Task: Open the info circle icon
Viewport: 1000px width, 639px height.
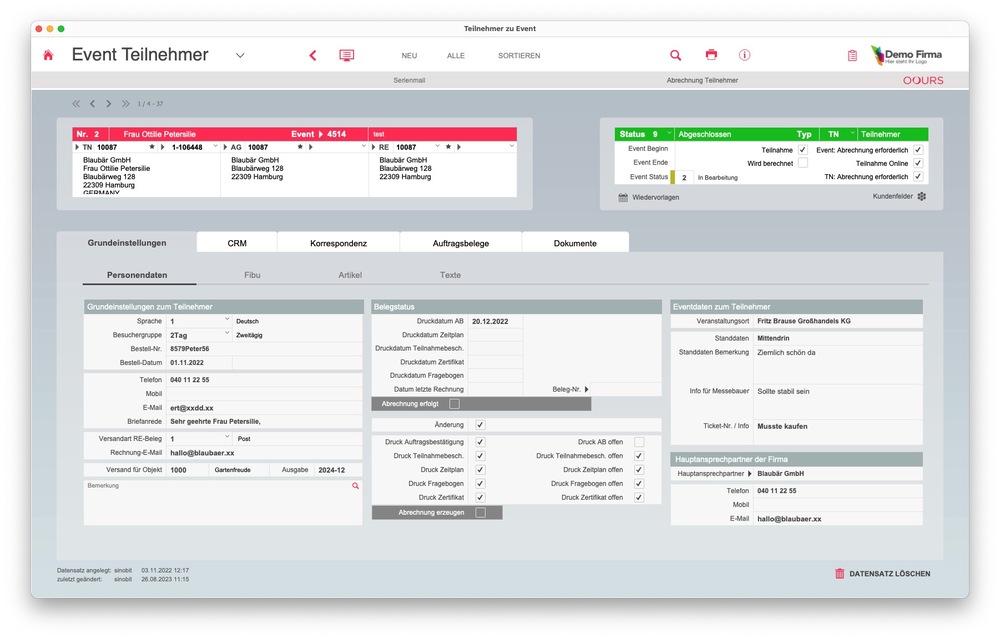Action: pos(744,56)
